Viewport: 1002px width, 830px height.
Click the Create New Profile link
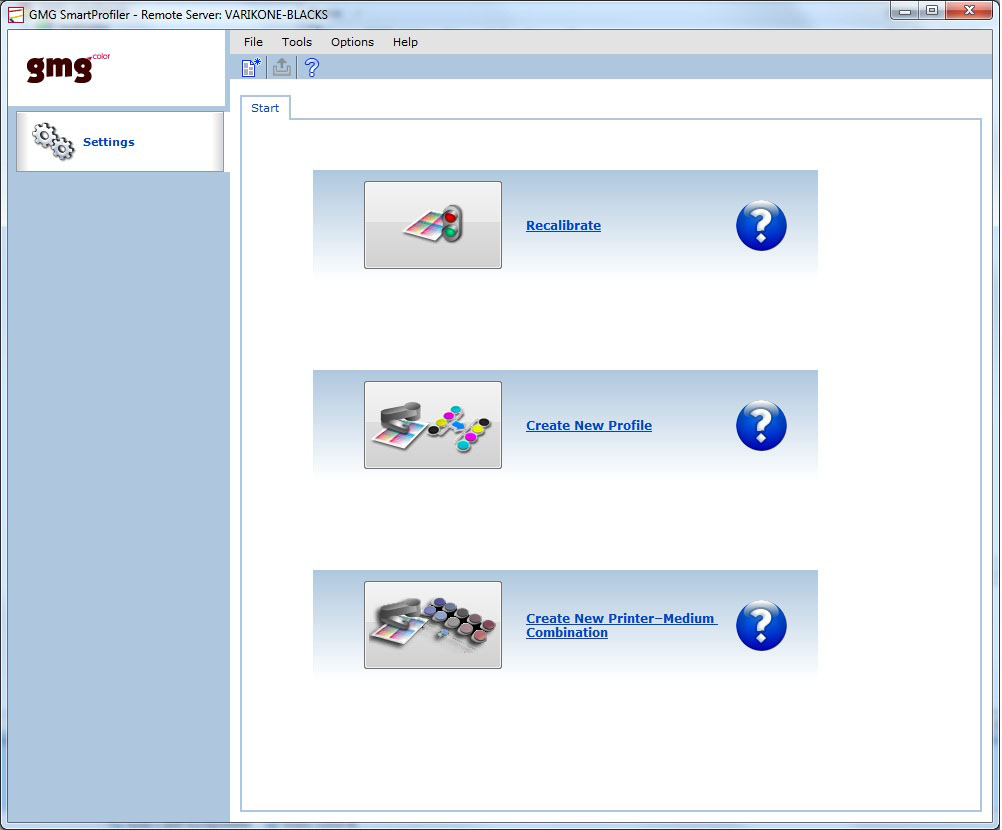(589, 426)
